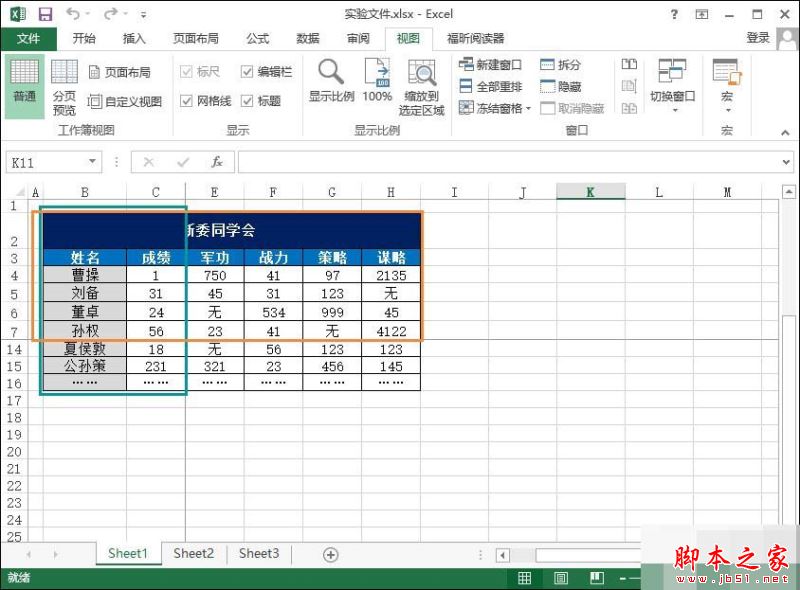
Task: Switch to the Insert (插入) tab
Action: 134,38
